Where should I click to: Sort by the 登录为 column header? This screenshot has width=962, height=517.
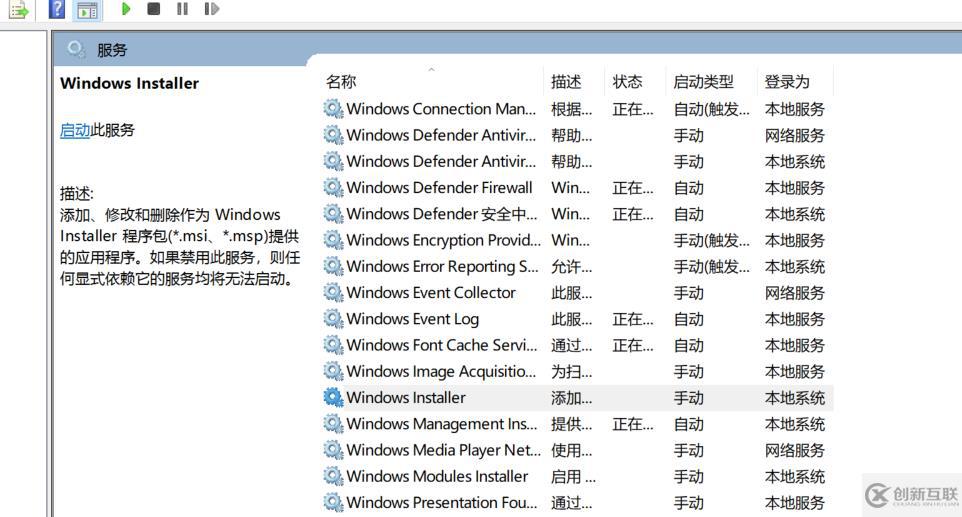pyautogui.click(x=787, y=82)
